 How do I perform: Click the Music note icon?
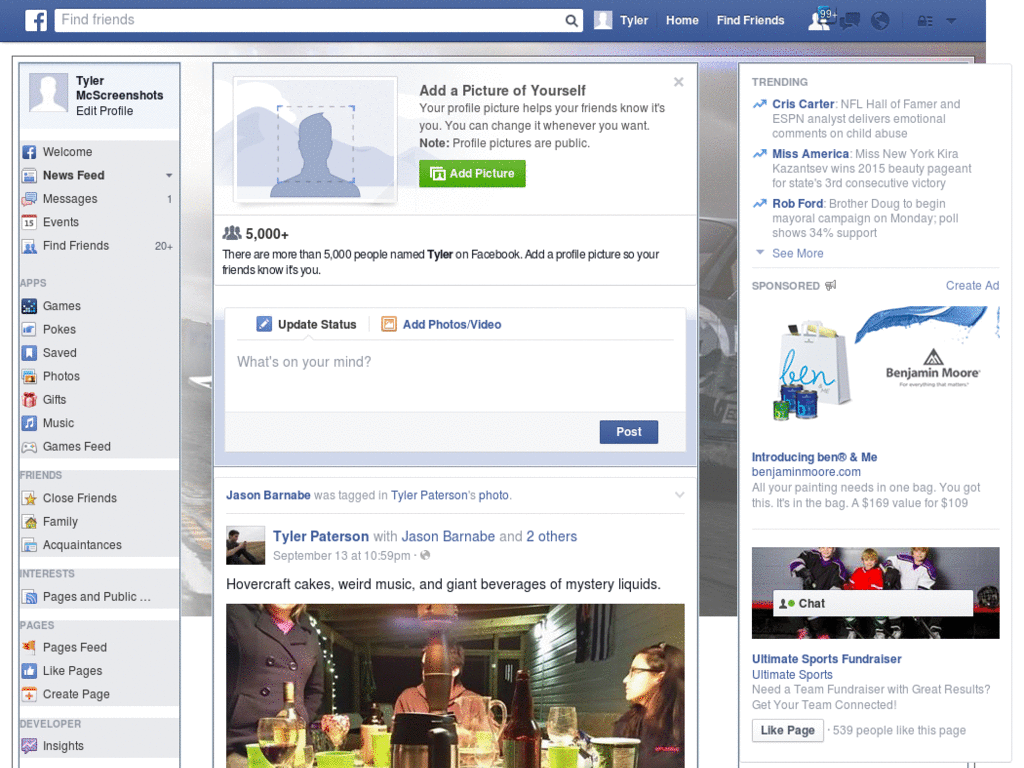[29, 423]
